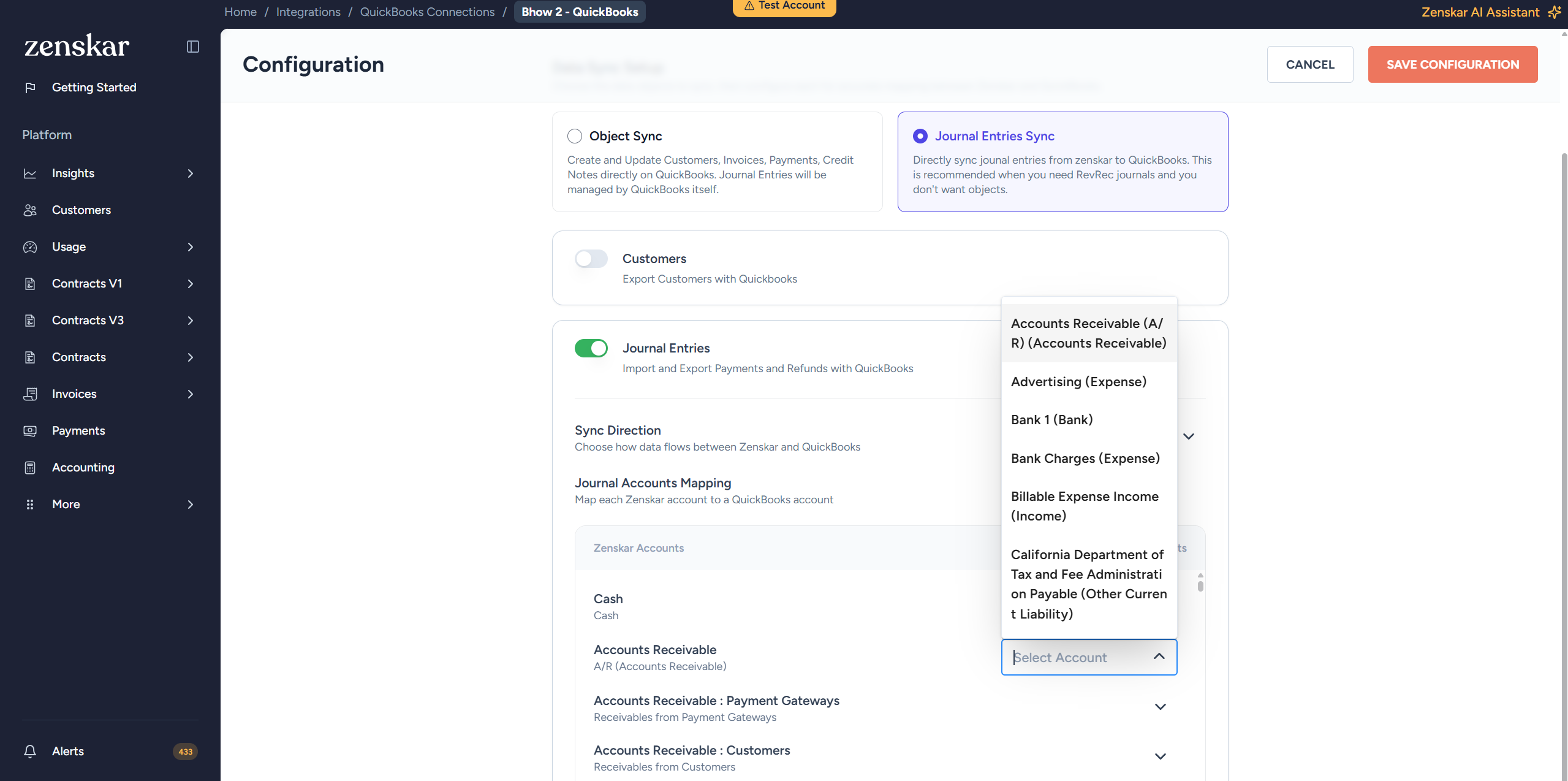Click the Alerts bell icon
This screenshot has width=1568, height=781.
coord(30,751)
